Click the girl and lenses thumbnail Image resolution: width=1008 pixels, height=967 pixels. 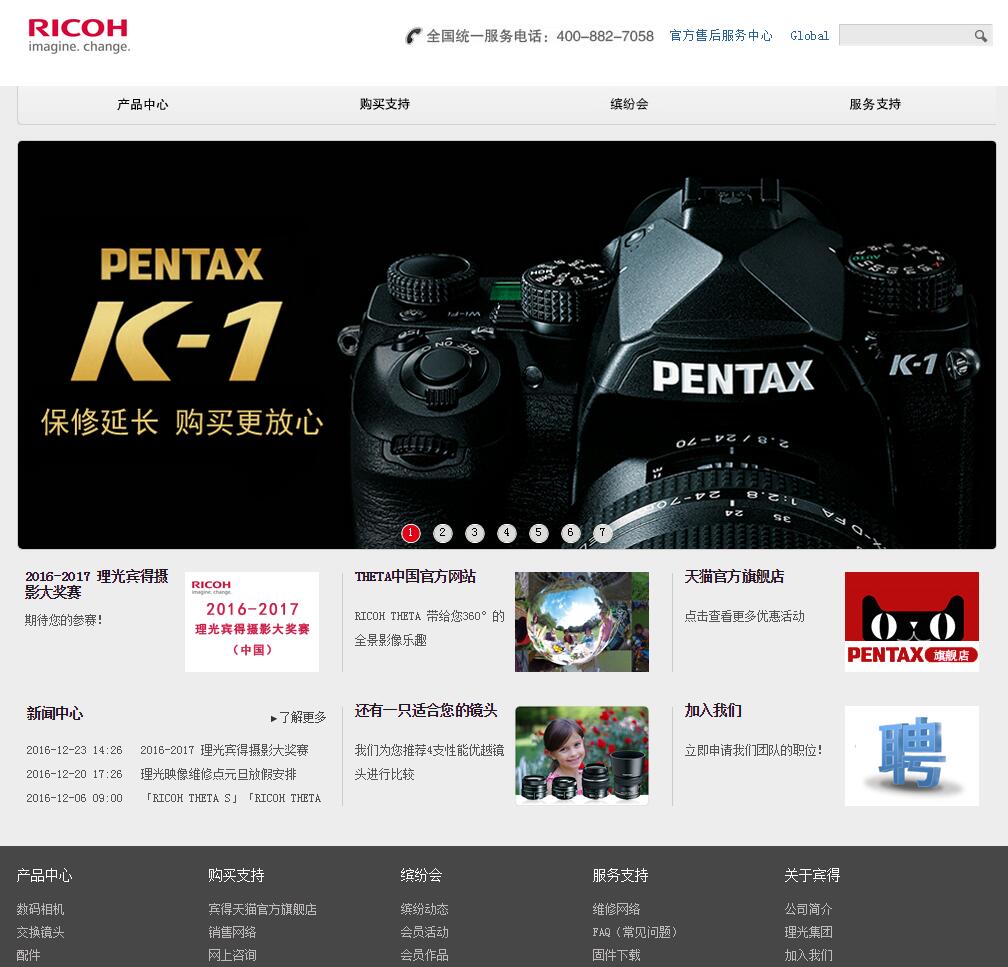pos(582,755)
